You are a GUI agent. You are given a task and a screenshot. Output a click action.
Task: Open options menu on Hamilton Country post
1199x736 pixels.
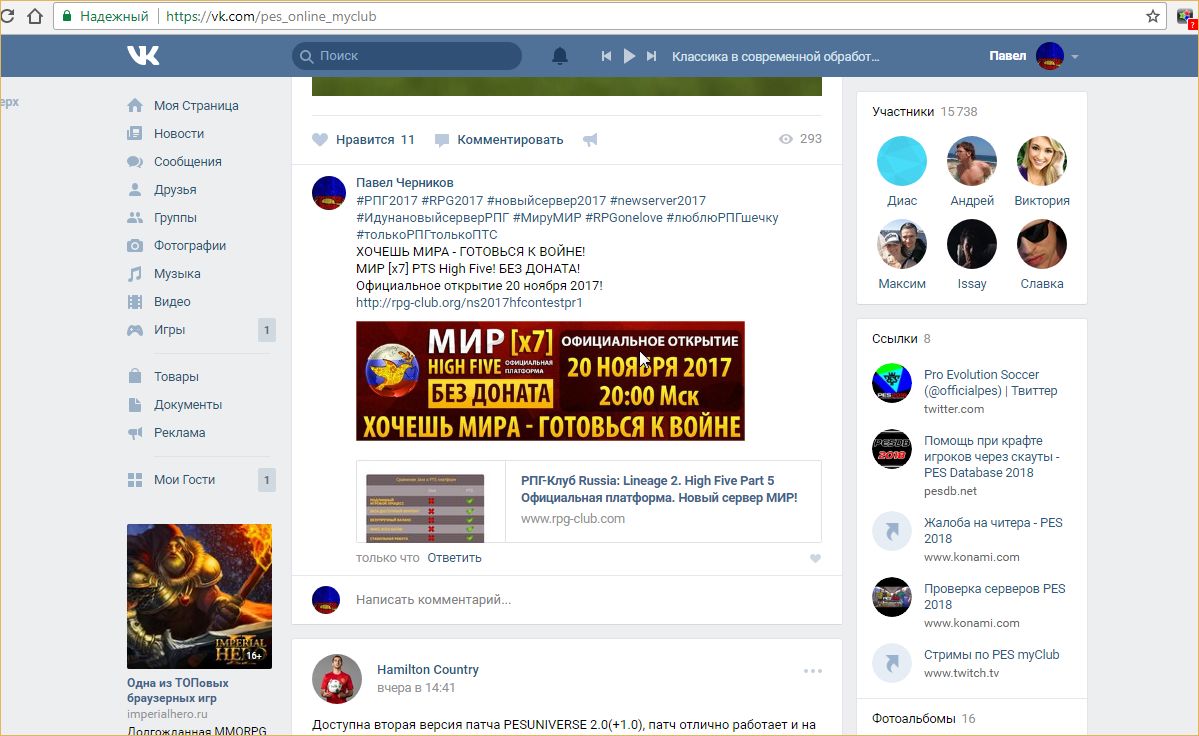[812, 671]
